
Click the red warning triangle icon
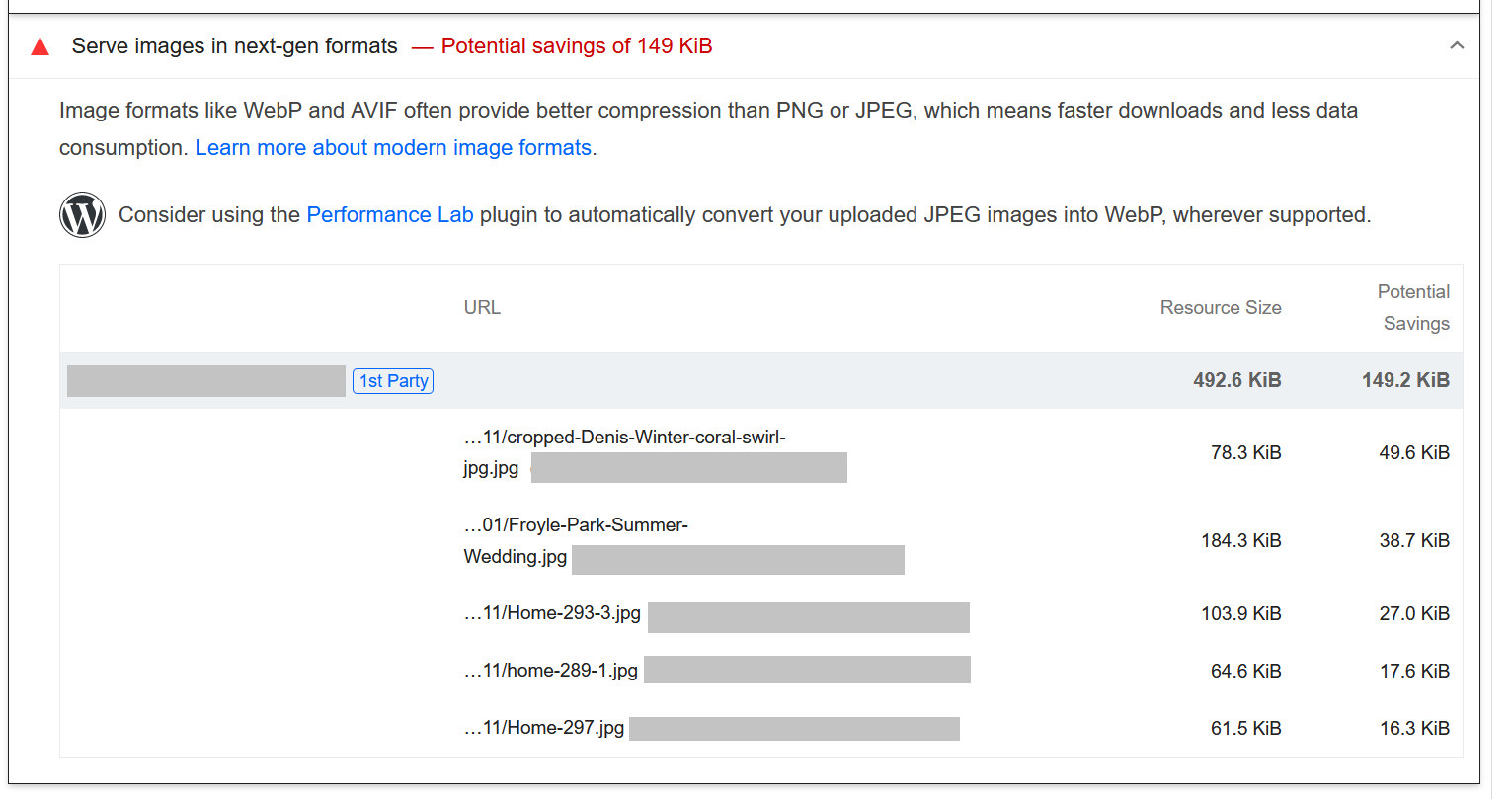39,45
